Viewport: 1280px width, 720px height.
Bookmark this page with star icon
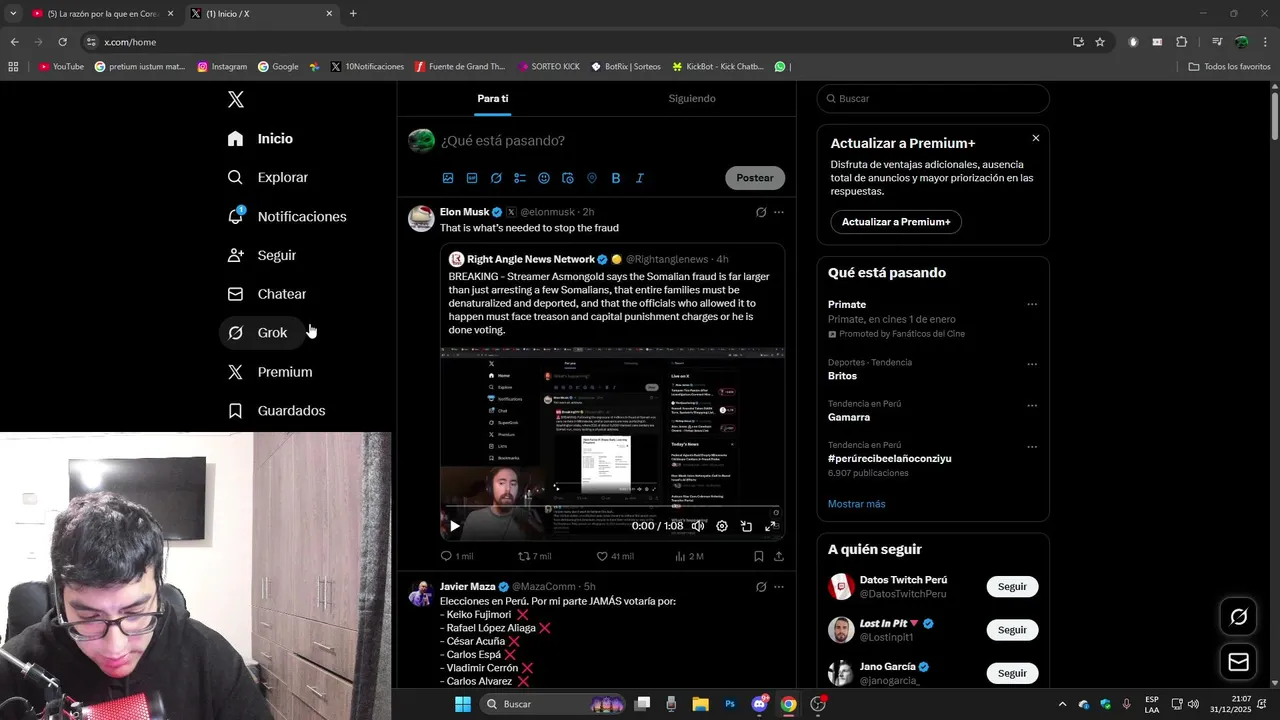tap(1100, 42)
